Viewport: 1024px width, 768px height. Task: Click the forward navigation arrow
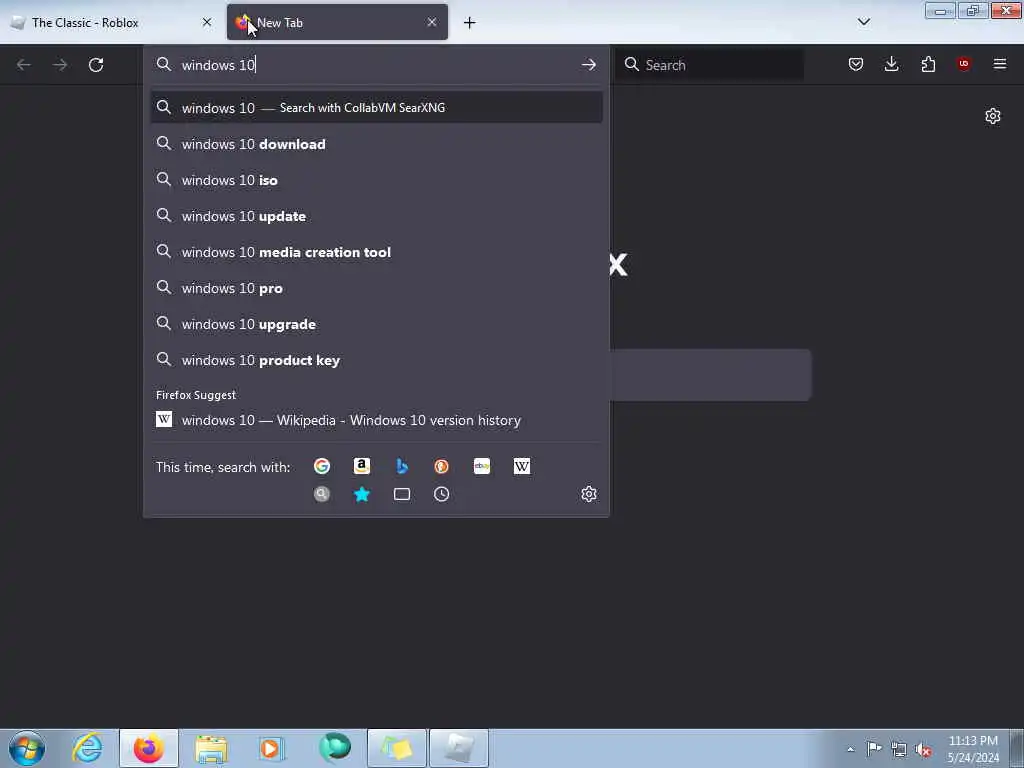point(60,65)
